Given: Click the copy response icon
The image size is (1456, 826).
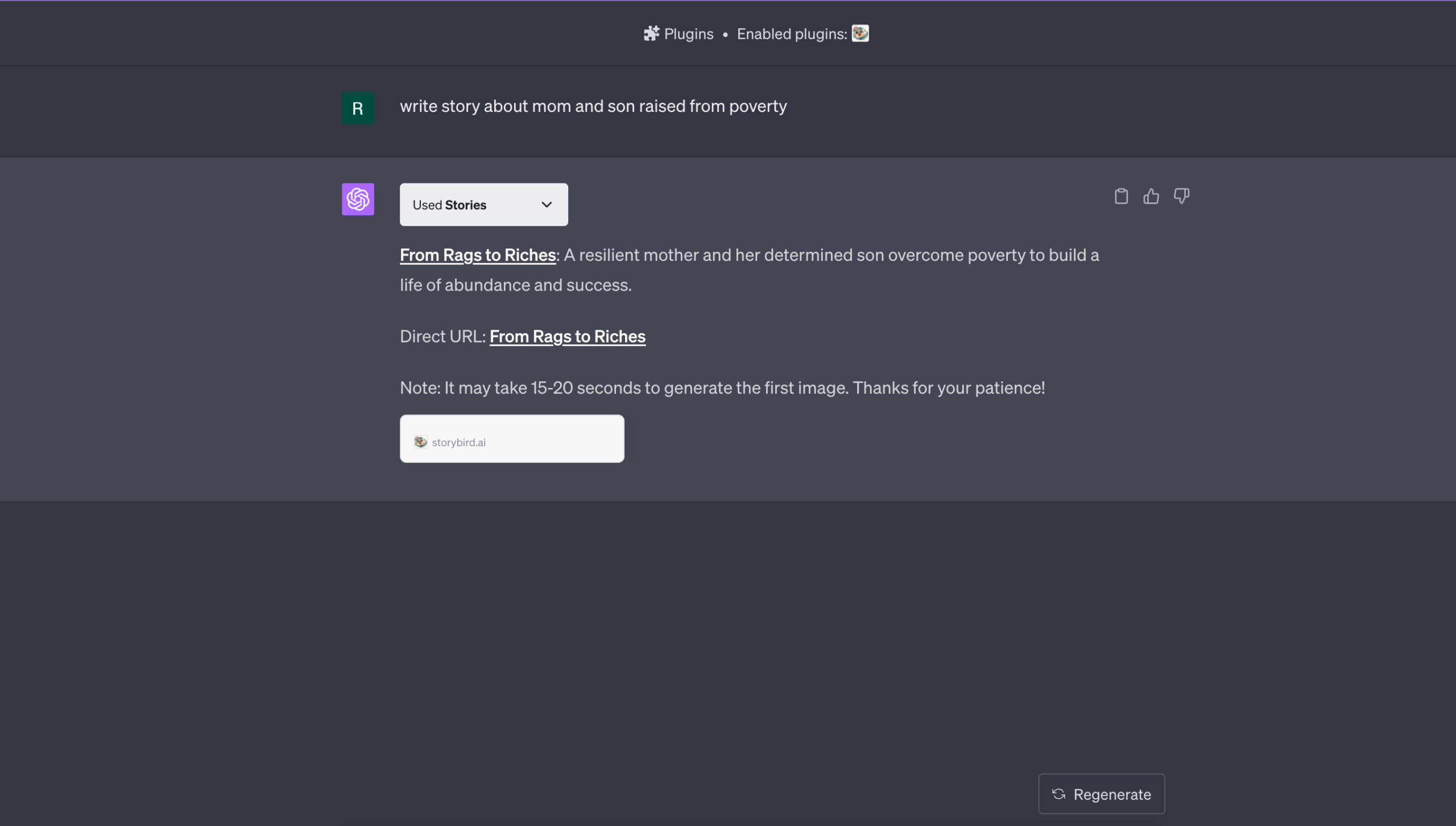Looking at the screenshot, I should pos(1121,196).
